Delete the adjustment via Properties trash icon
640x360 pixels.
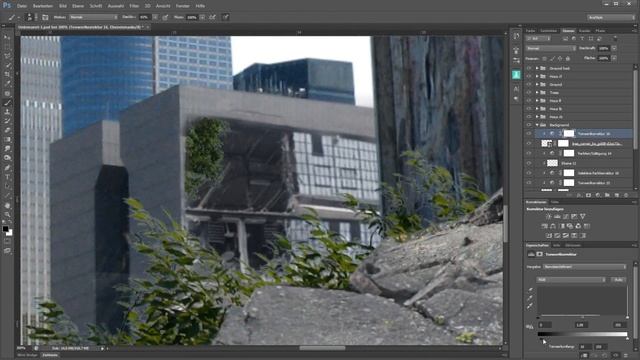coord(626,356)
